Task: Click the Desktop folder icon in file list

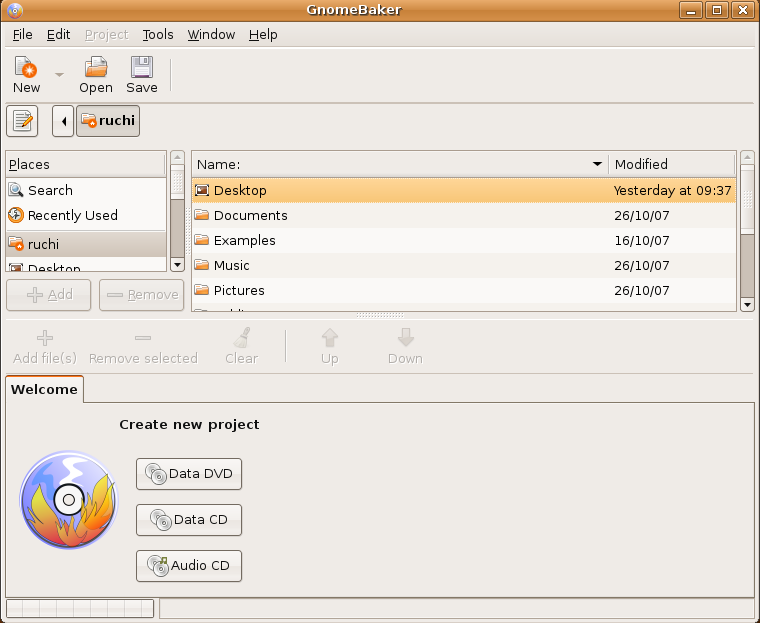Action: pos(202,190)
